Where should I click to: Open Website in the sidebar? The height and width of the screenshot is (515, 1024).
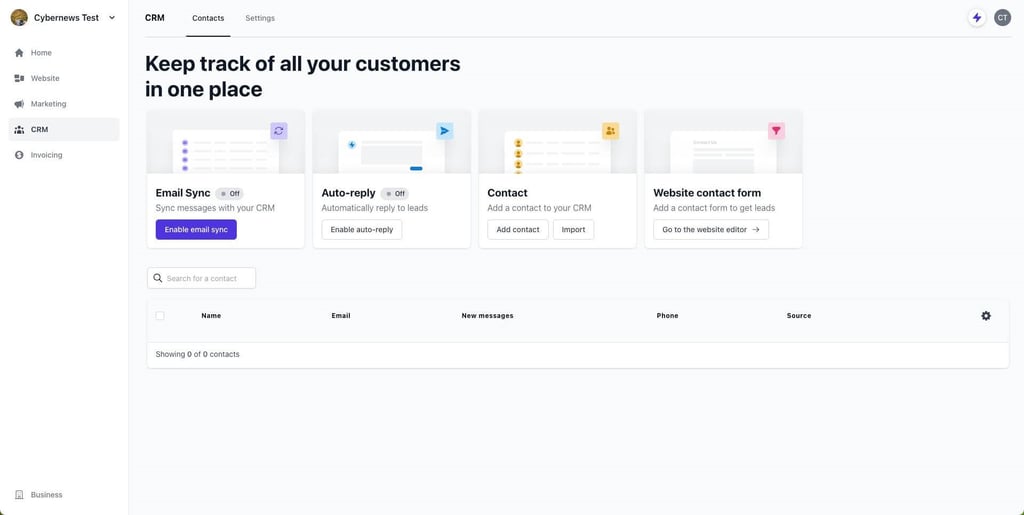coord(63,78)
